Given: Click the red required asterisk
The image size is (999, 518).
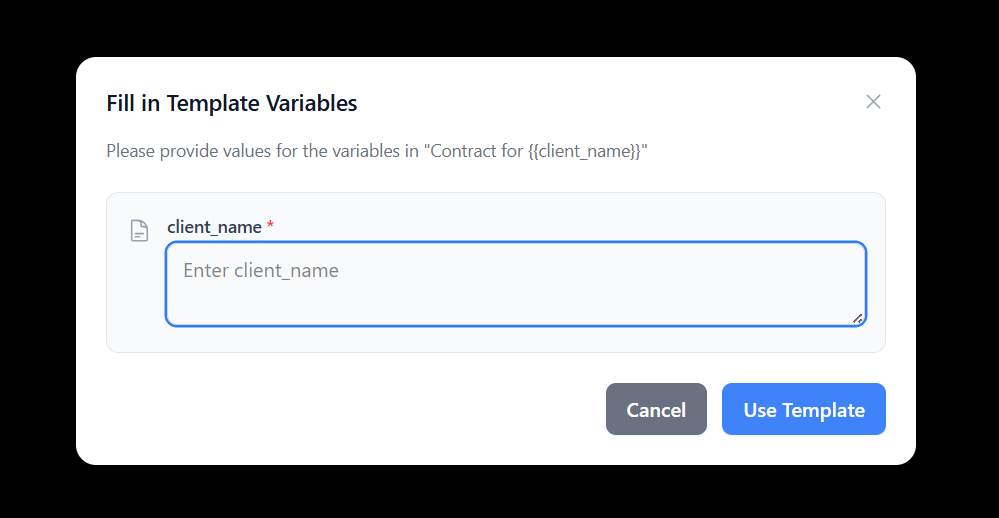Looking at the screenshot, I should tap(270, 226).
